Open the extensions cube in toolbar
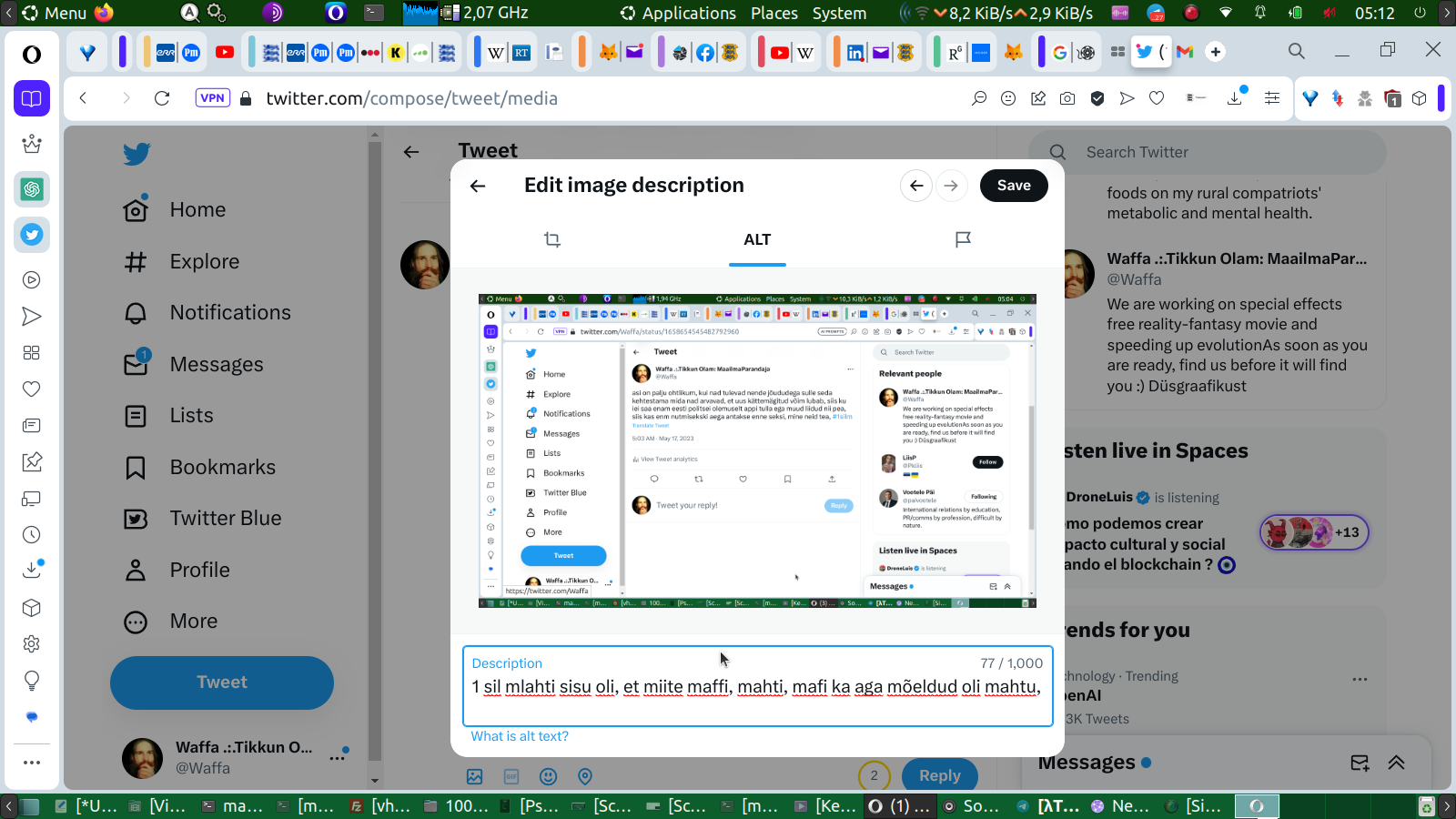This screenshot has width=1456, height=819. coord(1420,98)
